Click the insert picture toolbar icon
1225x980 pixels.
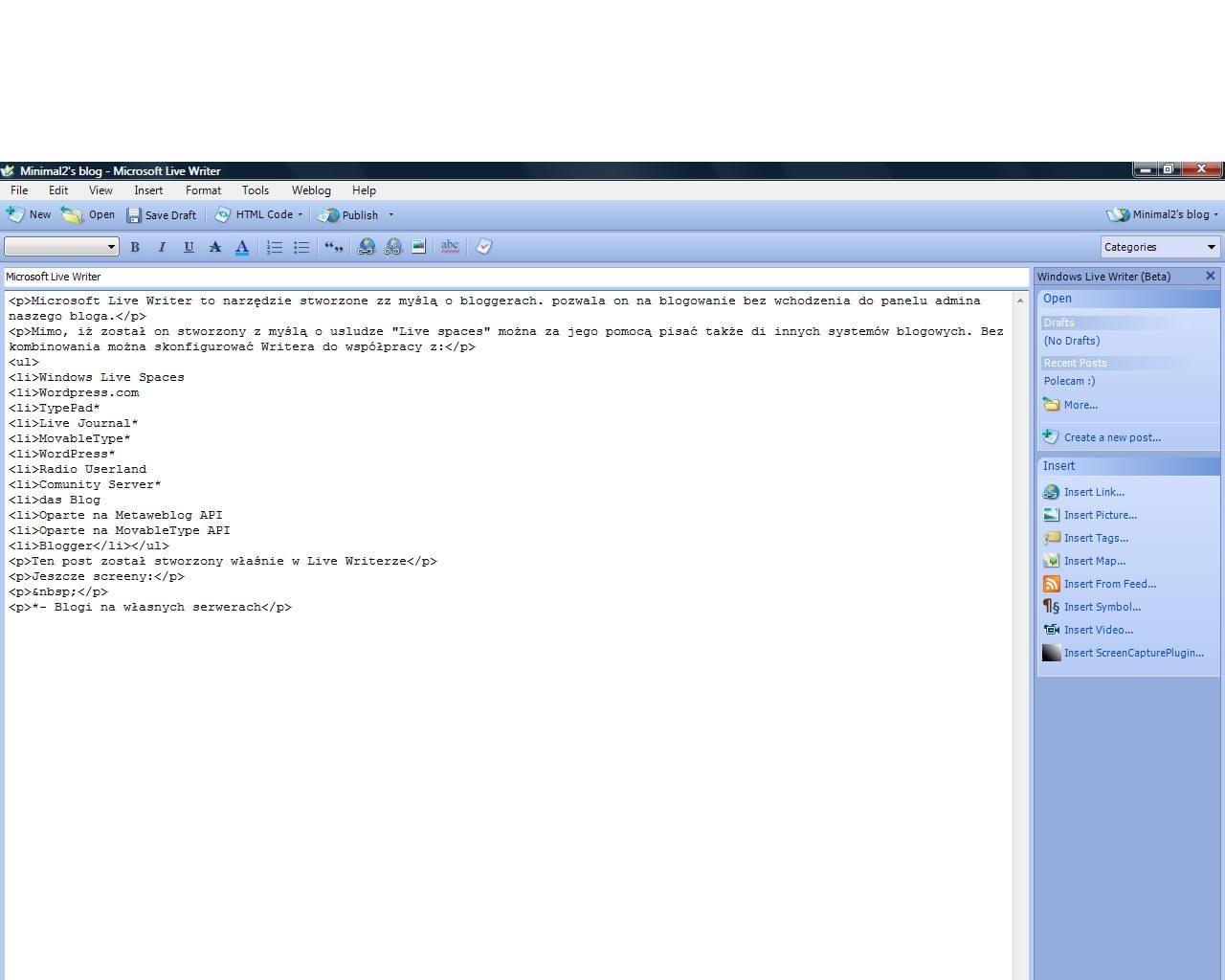[x=418, y=247]
